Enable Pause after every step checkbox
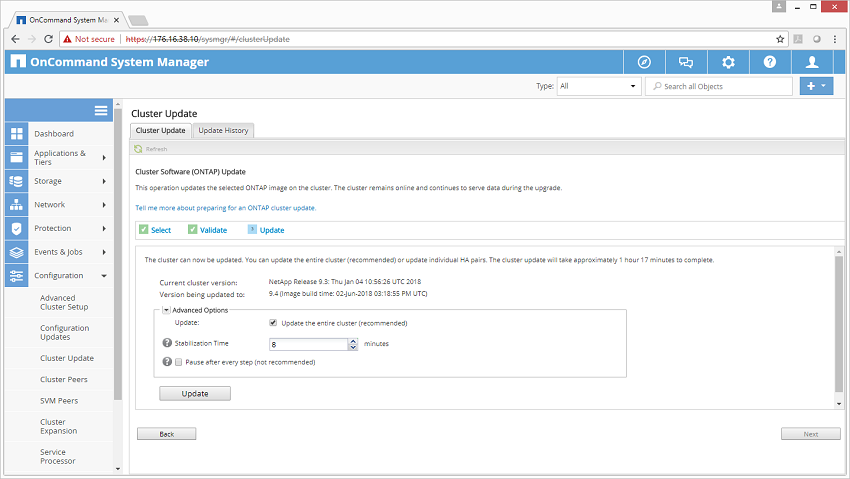This screenshot has height=479, width=850. click(x=179, y=362)
